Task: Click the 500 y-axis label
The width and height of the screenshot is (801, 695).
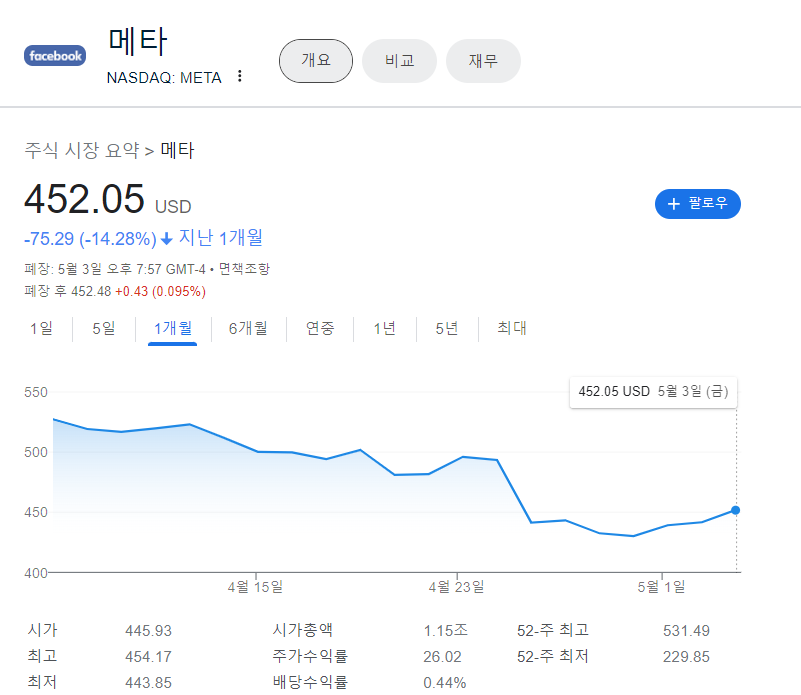Action: click(36, 452)
